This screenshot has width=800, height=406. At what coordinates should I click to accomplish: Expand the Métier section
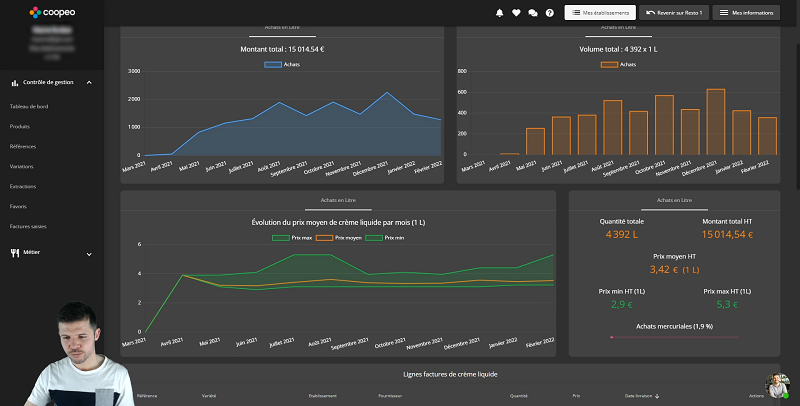coord(89,254)
